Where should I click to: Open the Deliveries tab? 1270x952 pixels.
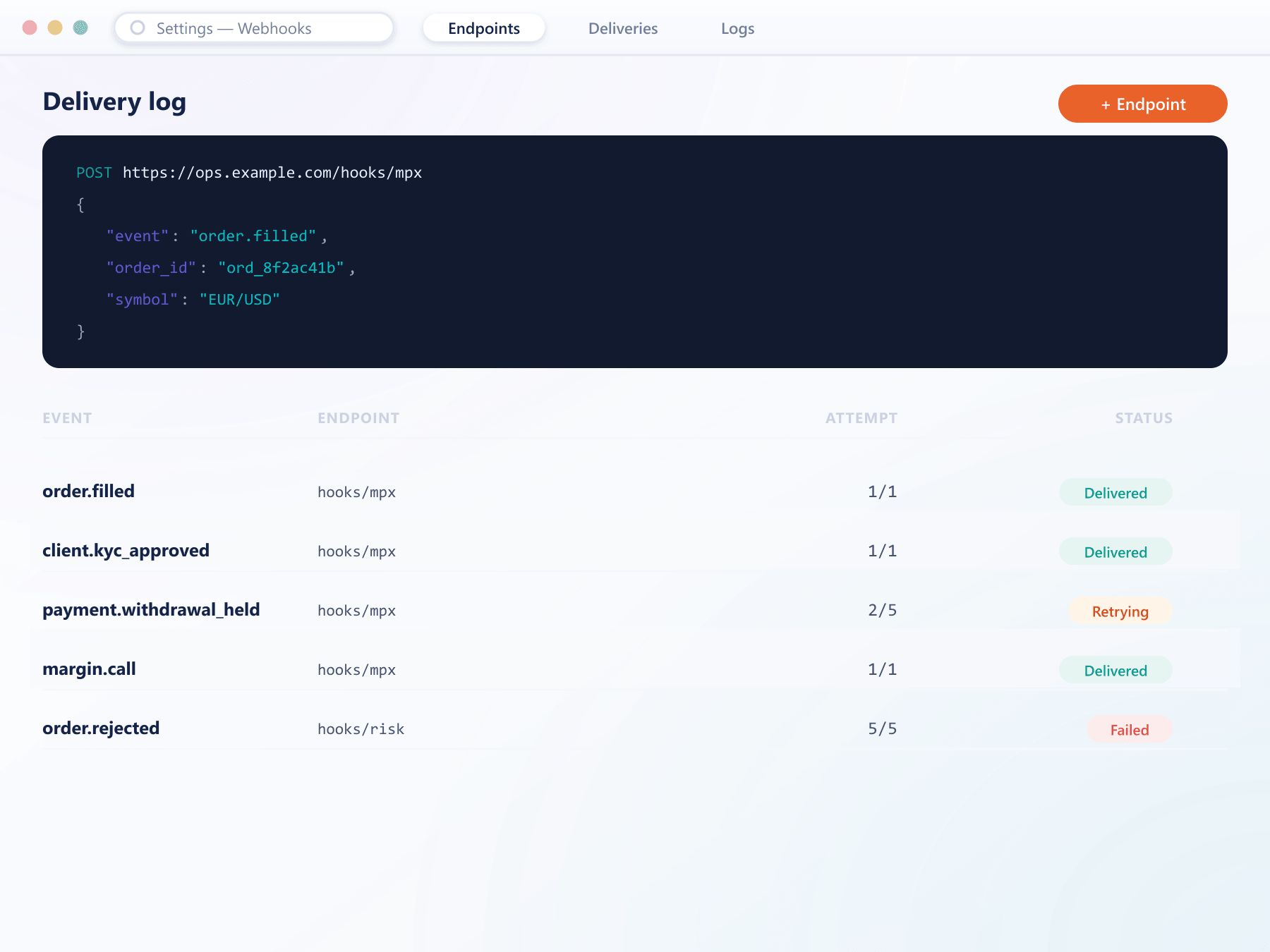tap(623, 28)
